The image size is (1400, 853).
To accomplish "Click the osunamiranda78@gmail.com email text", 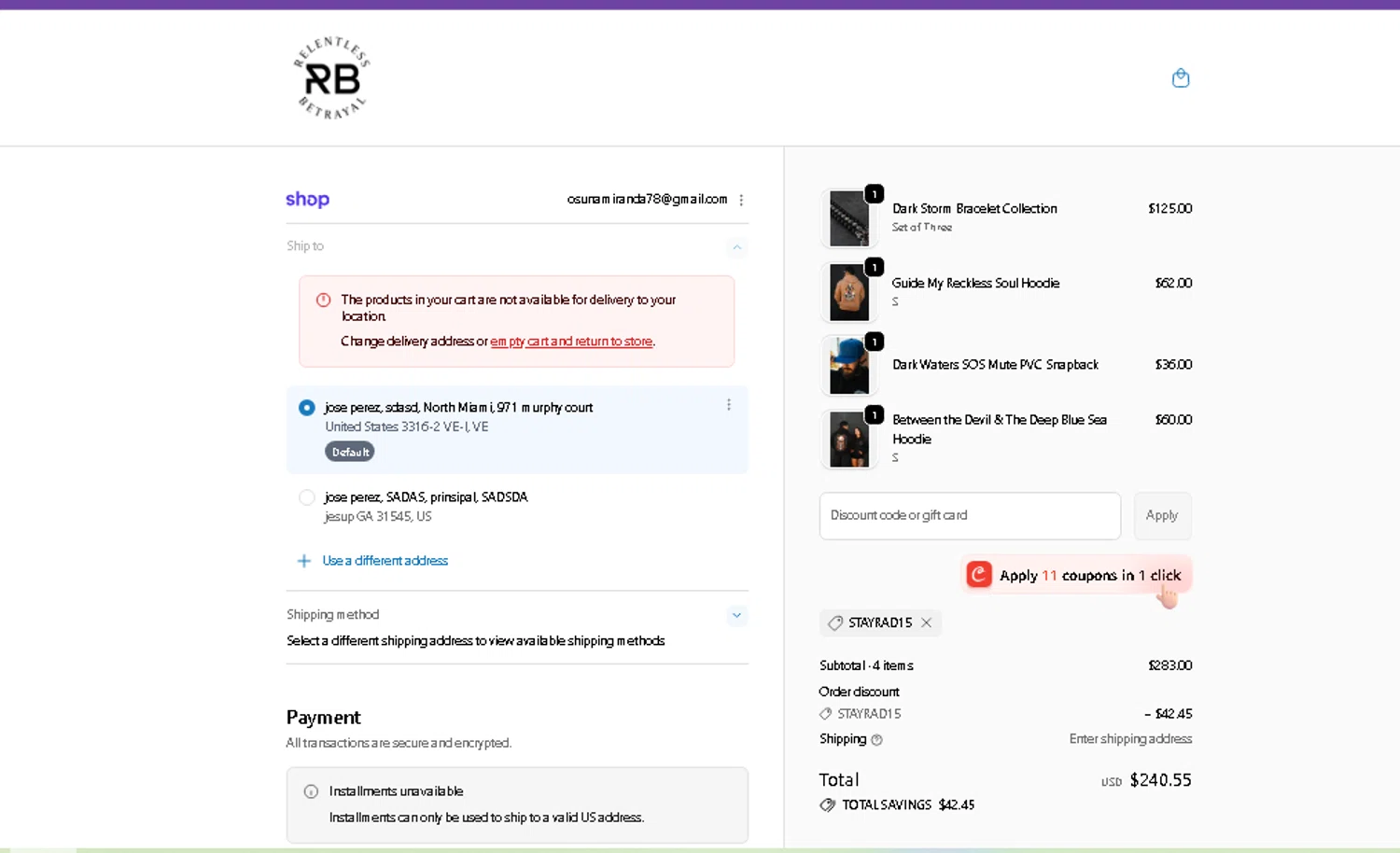I will [x=647, y=199].
